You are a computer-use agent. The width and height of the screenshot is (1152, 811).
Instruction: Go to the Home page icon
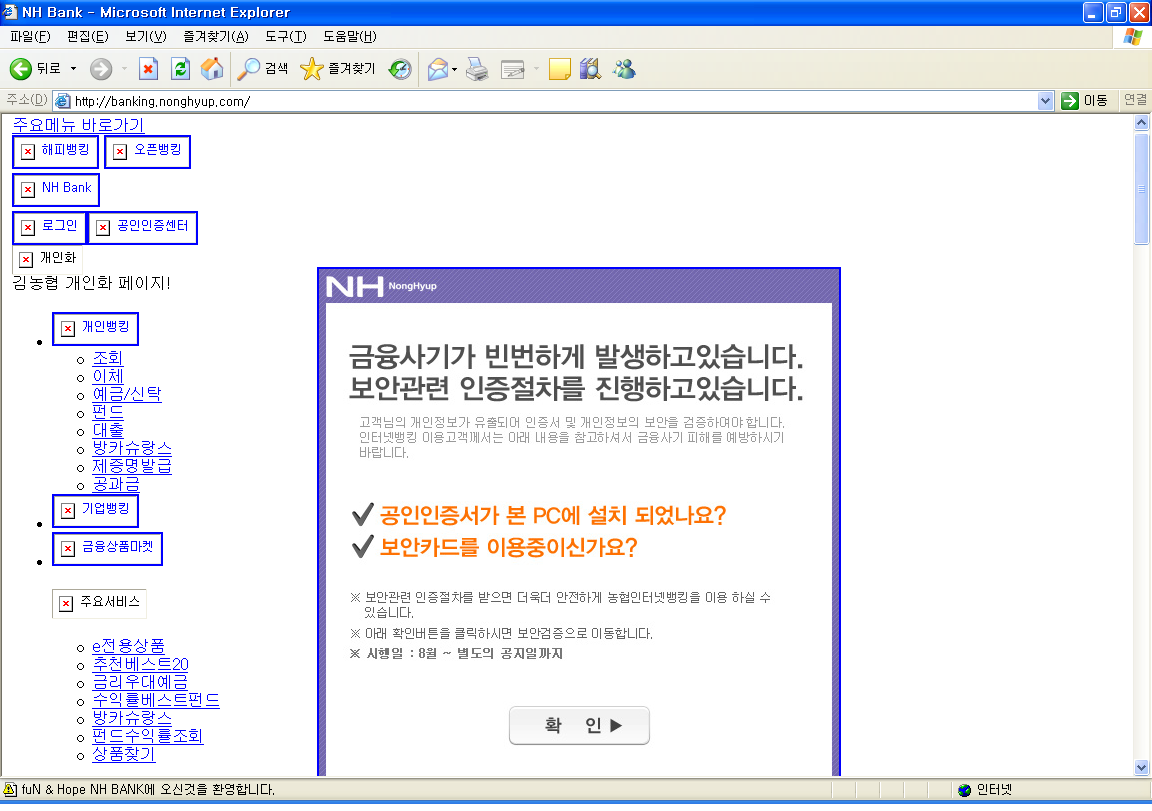pyautogui.click(x=212, y=69)
